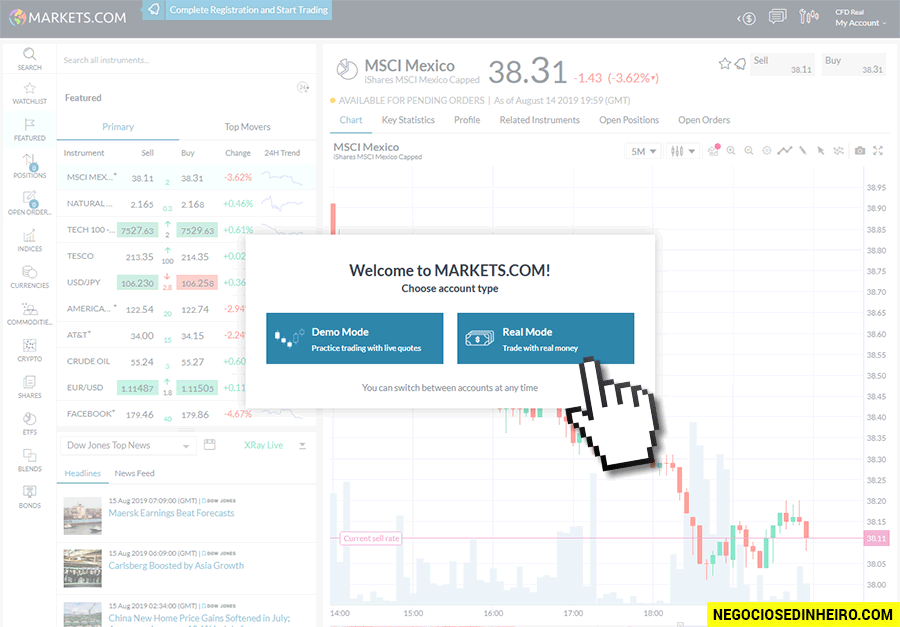Open the Currencies category
Screen dimensions: 900x627
[x=29, y=277]
